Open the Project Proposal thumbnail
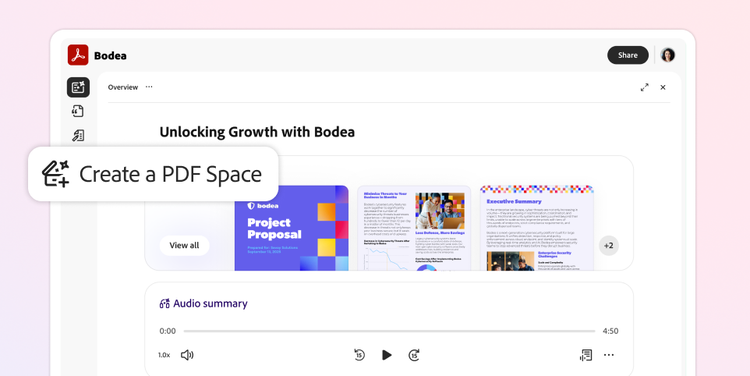 291,228
